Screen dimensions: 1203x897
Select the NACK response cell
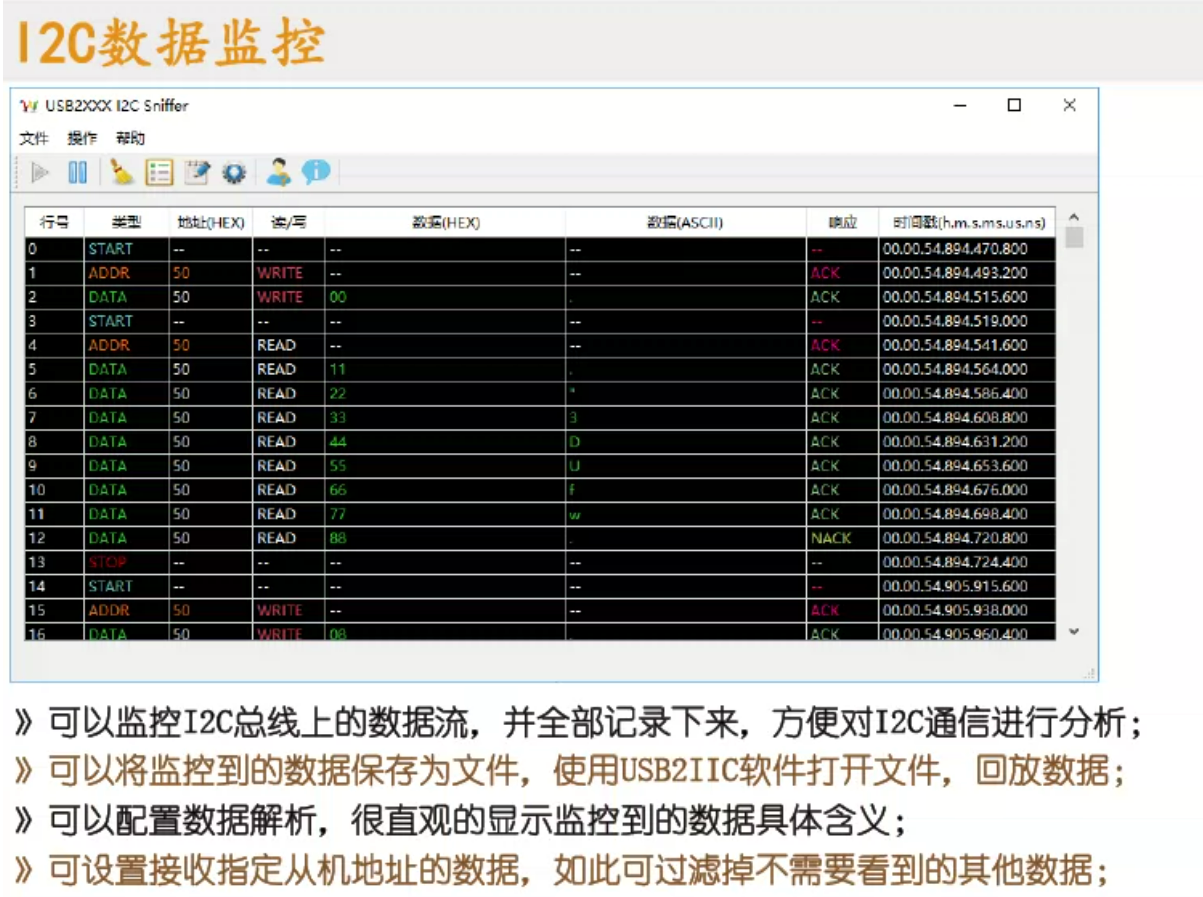click(x=843, y=538)
